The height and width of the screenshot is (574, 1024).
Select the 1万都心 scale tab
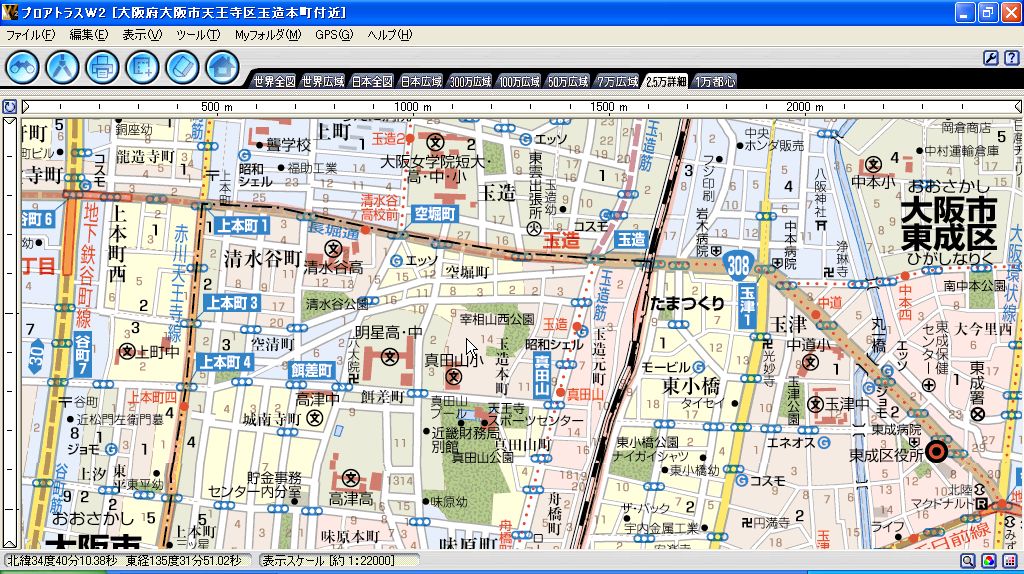pos(714,82)
